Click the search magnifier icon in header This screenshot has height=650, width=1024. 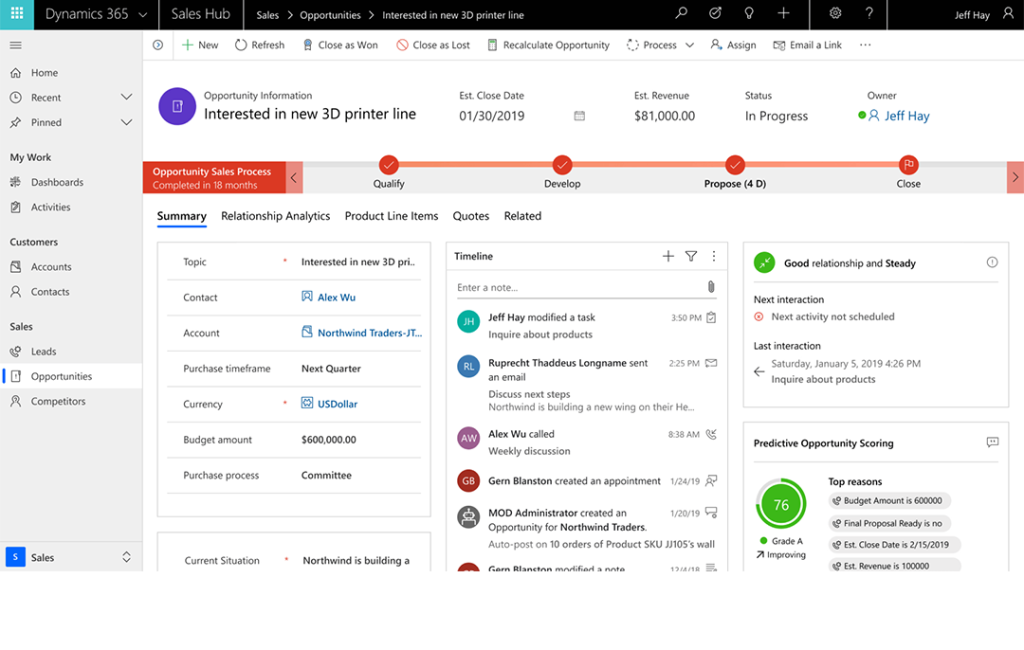[682, 14]
